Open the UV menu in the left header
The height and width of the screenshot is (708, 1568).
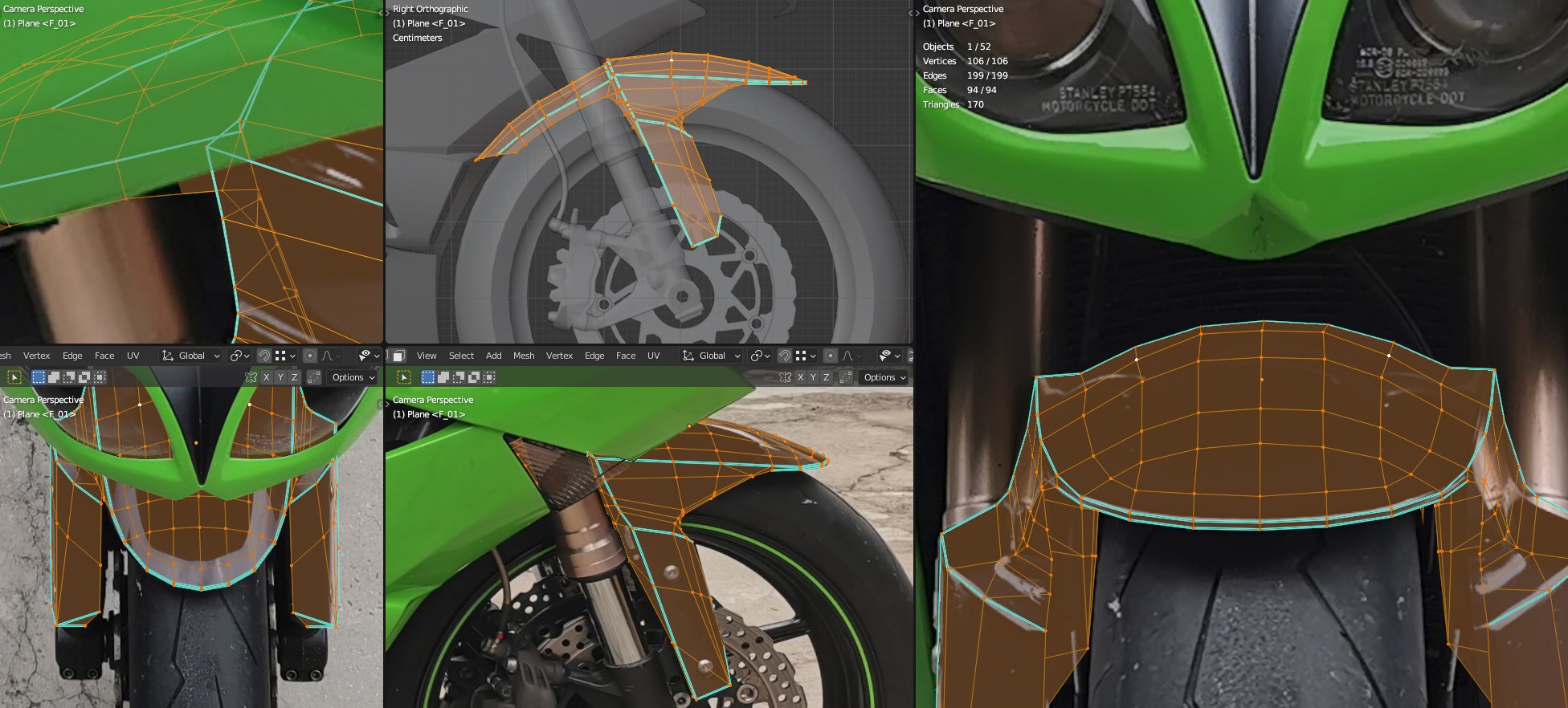(x=133, y=356)
